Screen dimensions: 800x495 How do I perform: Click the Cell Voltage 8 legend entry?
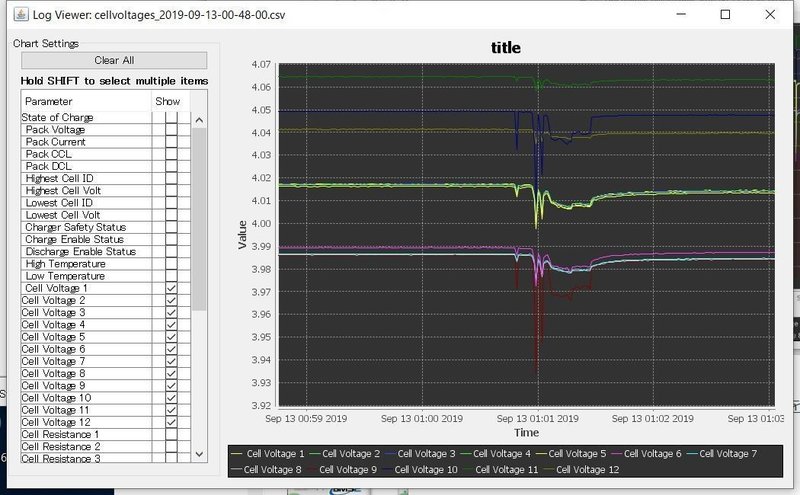coord(266,469)
